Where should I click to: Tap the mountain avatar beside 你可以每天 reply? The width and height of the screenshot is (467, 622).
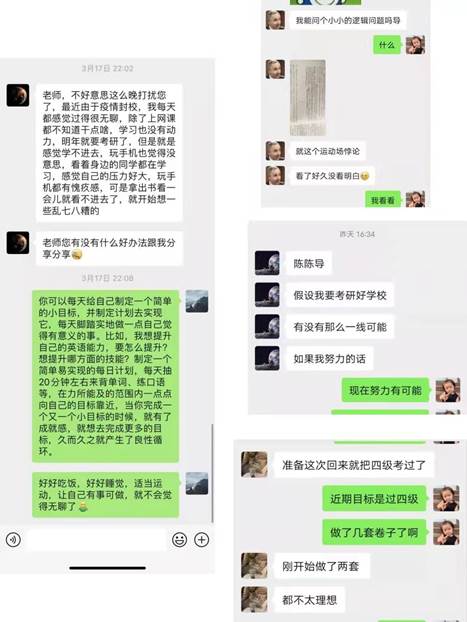tap(197, 301)
